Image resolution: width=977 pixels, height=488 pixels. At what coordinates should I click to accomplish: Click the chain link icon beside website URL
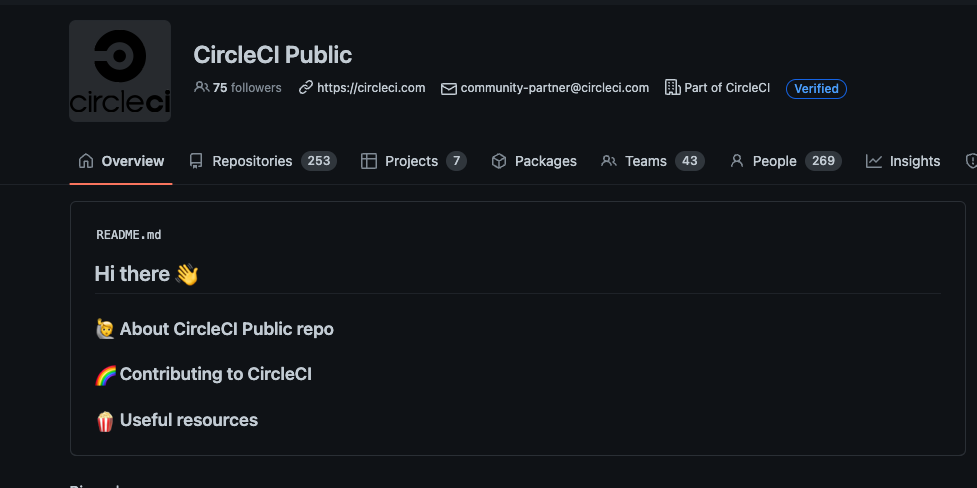(x=306, y=88)
